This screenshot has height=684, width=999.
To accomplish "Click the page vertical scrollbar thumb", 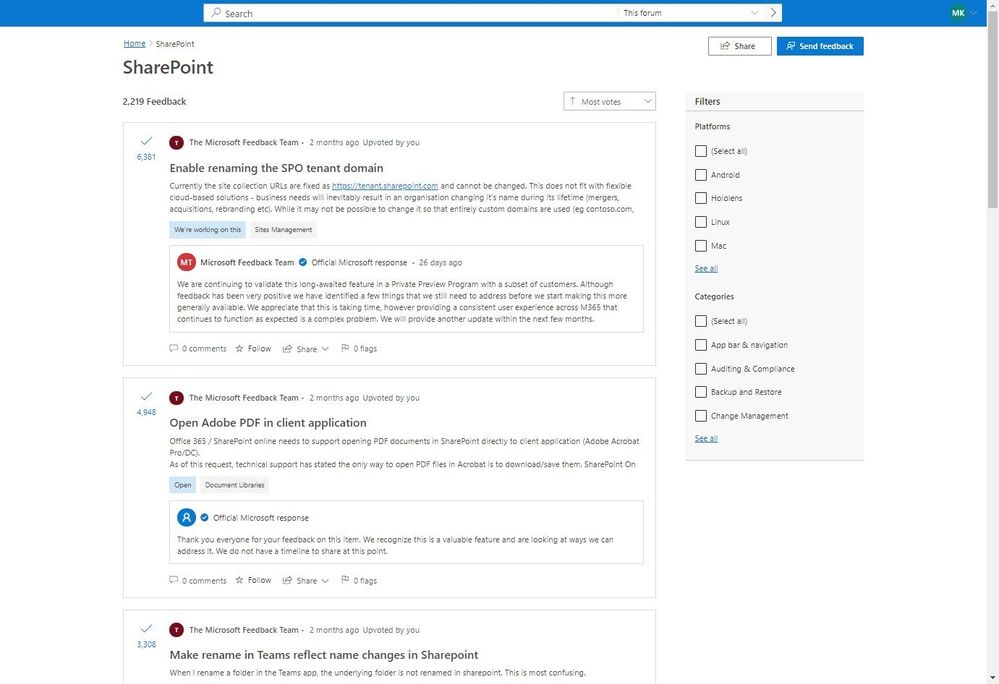I will 993,110.
